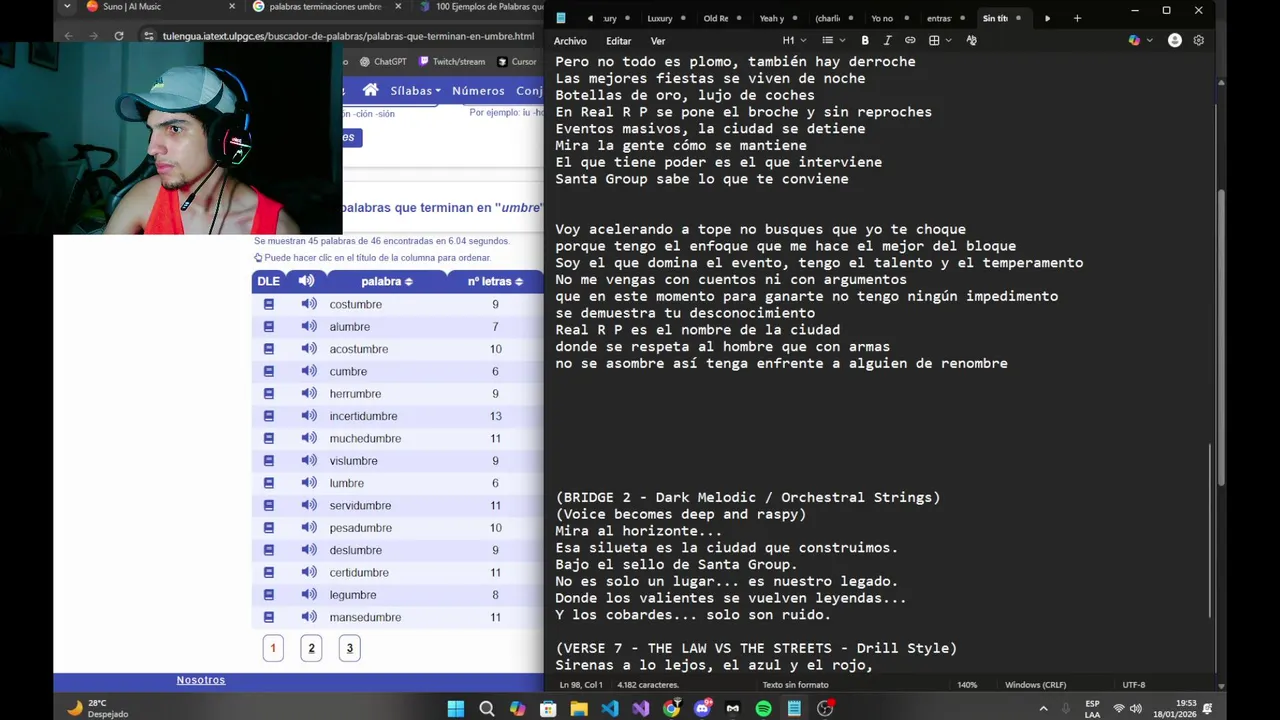The image size is (1280, 720).
Task: Open DLE entry for muchedumbre
Action: [268, 438]
